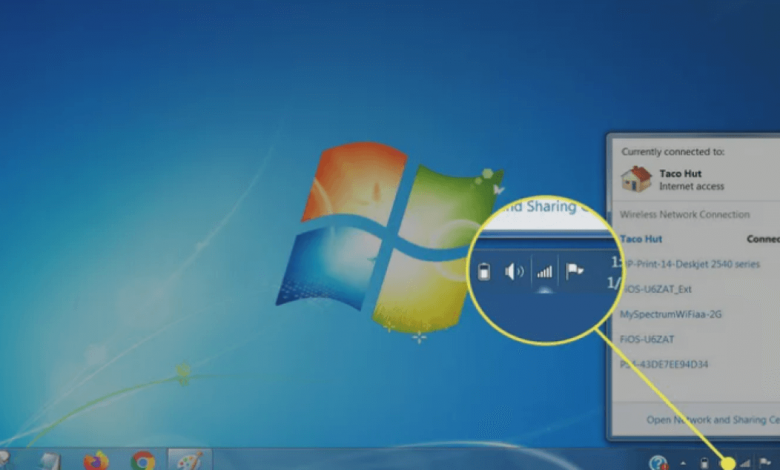This screenshot has height=470, width=780.
Task: Click the small battery icon in taskbar tray
Action: click(x=704, y=463)
